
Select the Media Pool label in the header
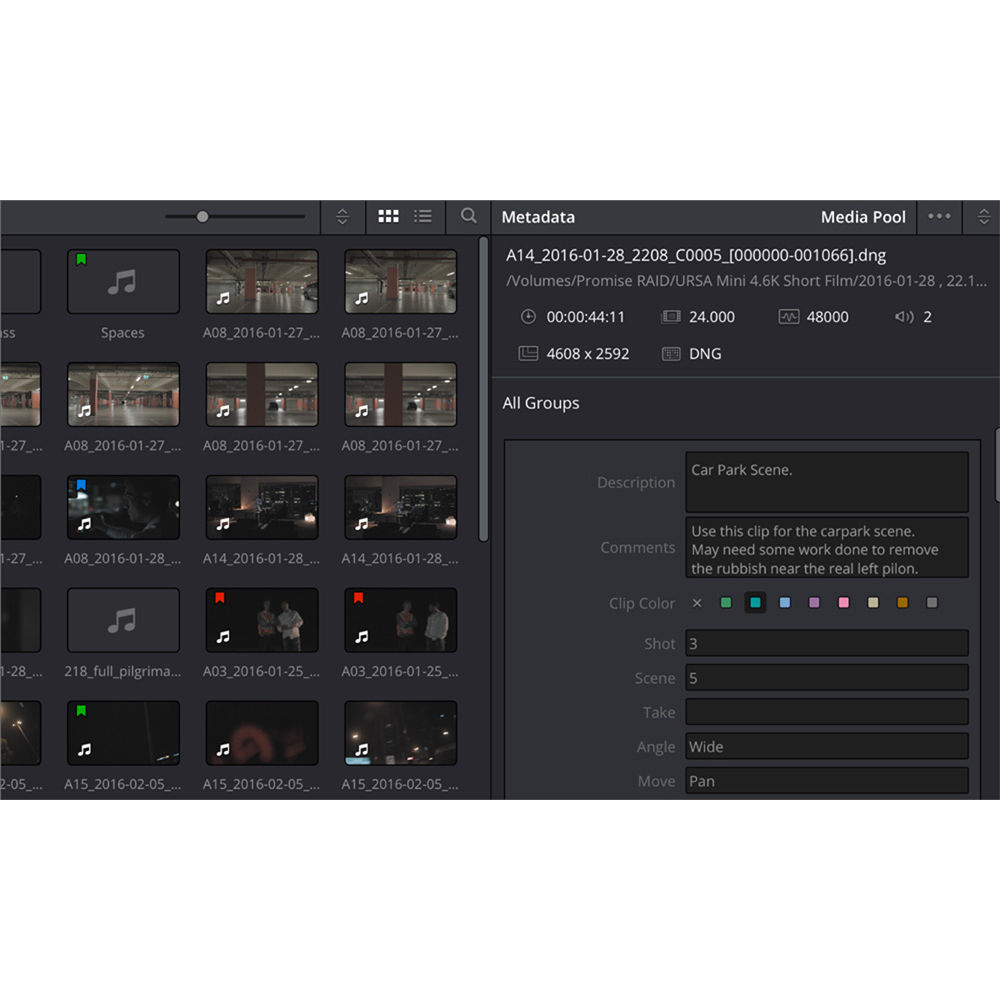tap(863, 216)
